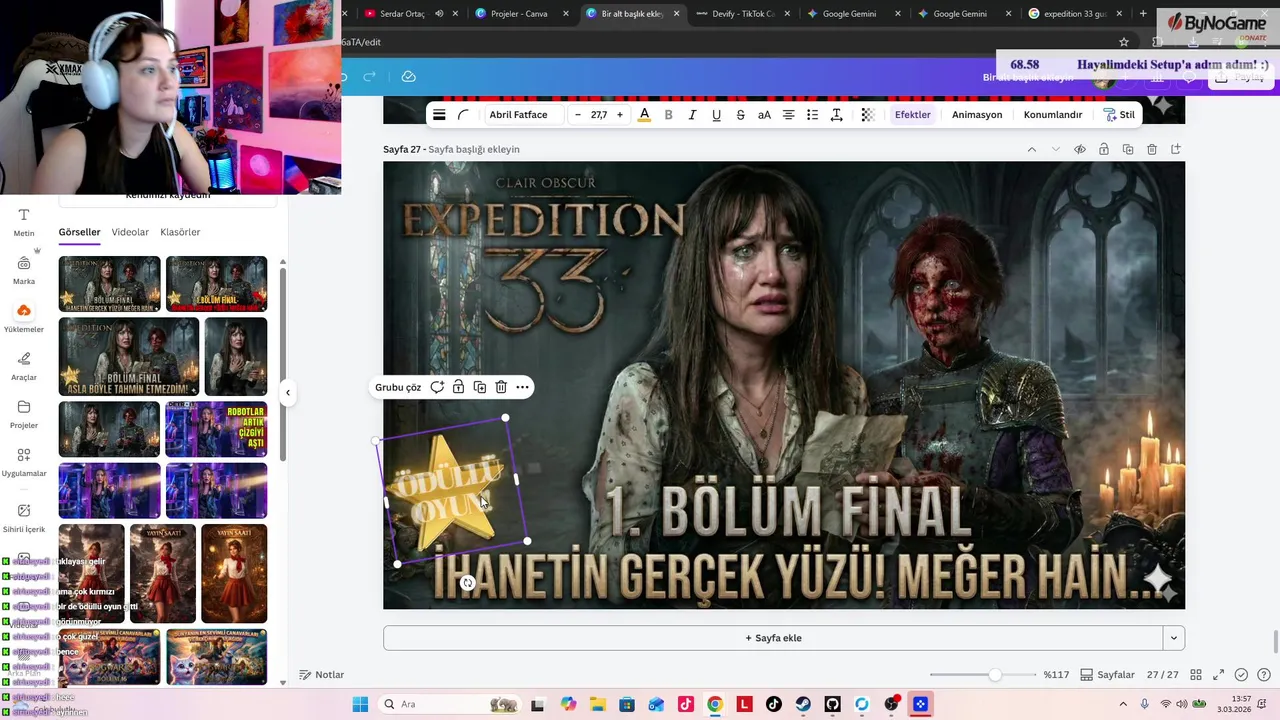1280x720 pixels.
Task: Collapse the side panel arrow
Action: tap(288, 392)
